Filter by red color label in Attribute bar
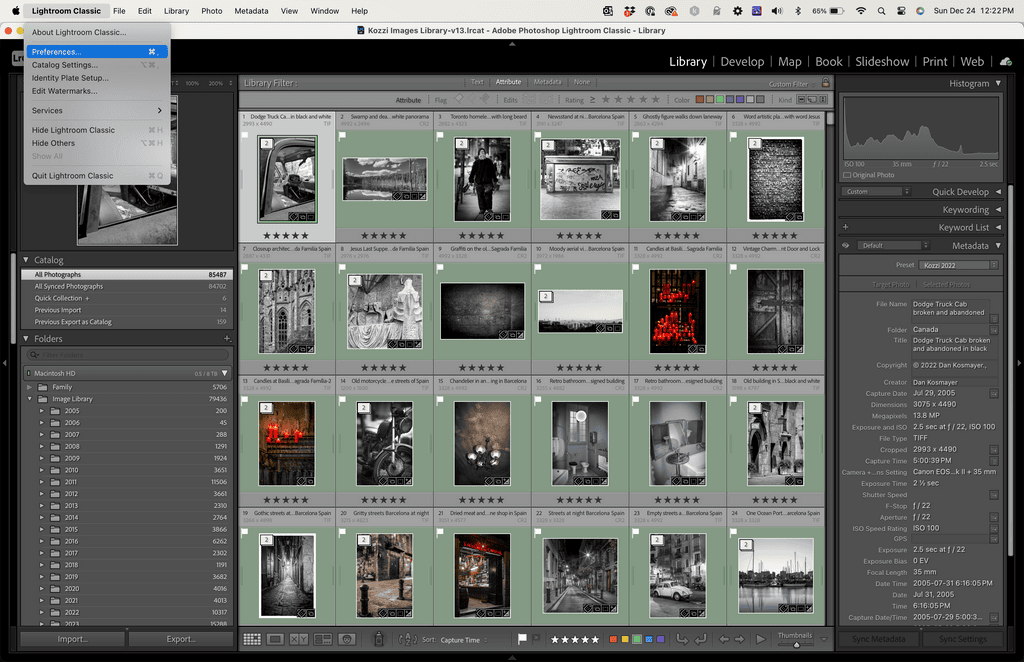 [x=699, y=100]
